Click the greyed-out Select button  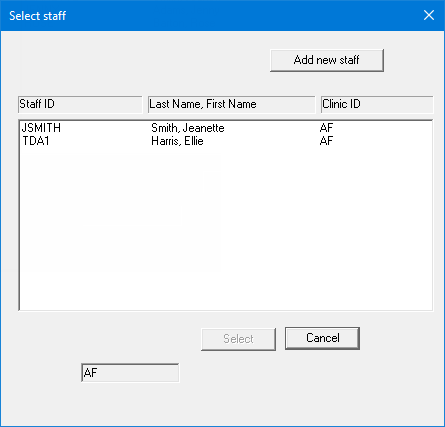(238, 339)
